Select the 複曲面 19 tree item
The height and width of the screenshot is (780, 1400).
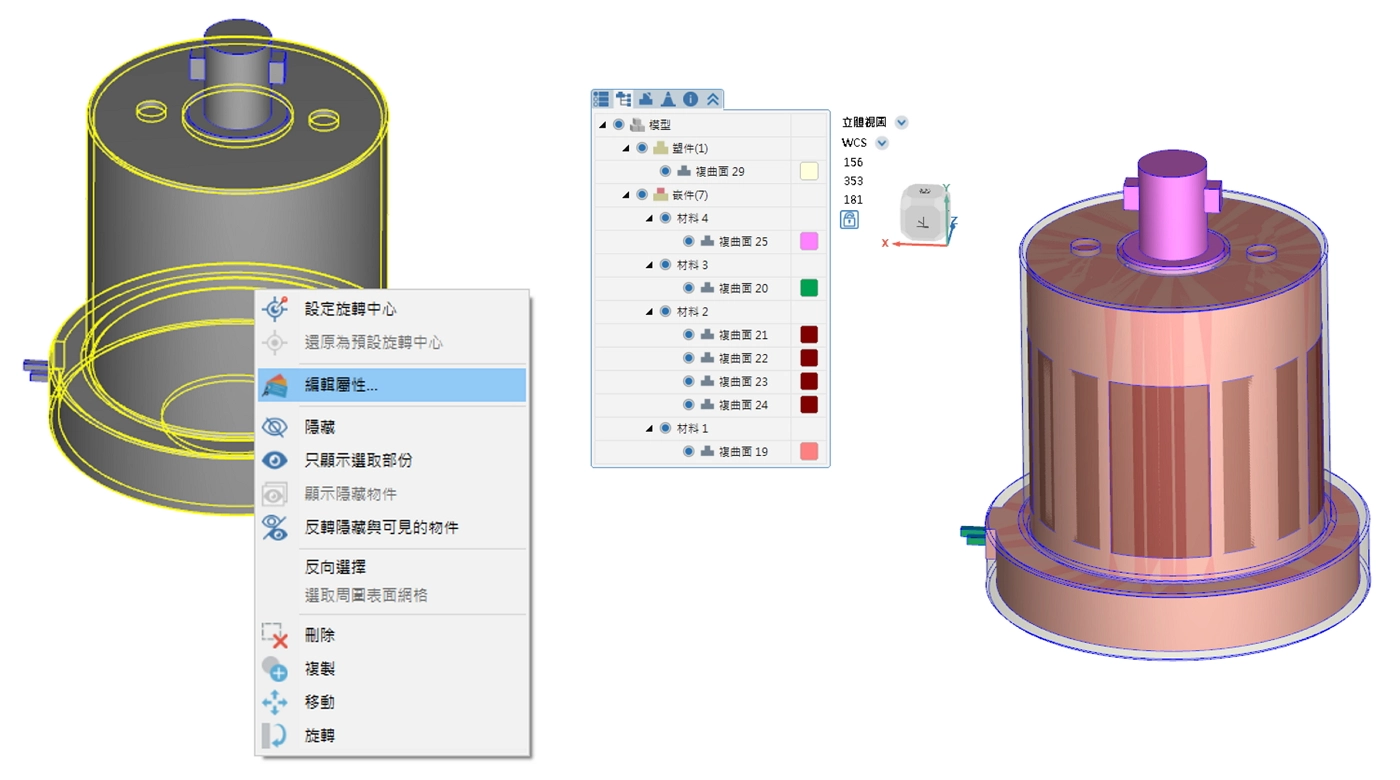[743, 452]
